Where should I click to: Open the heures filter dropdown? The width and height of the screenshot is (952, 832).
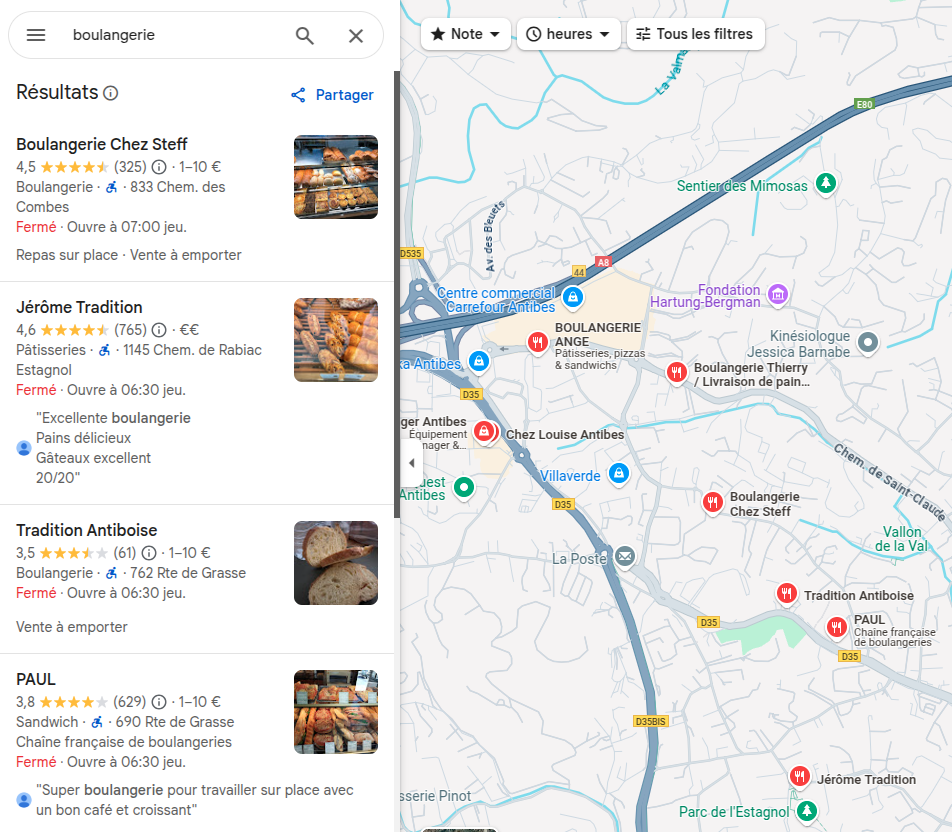click(x=568, y=34)
